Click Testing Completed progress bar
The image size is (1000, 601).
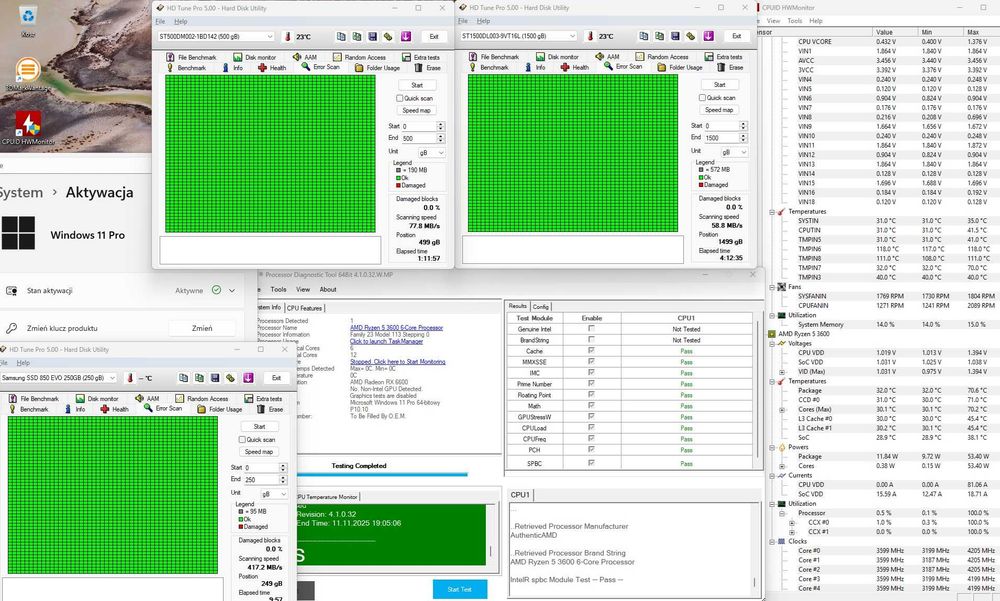[x=383, y=474]
